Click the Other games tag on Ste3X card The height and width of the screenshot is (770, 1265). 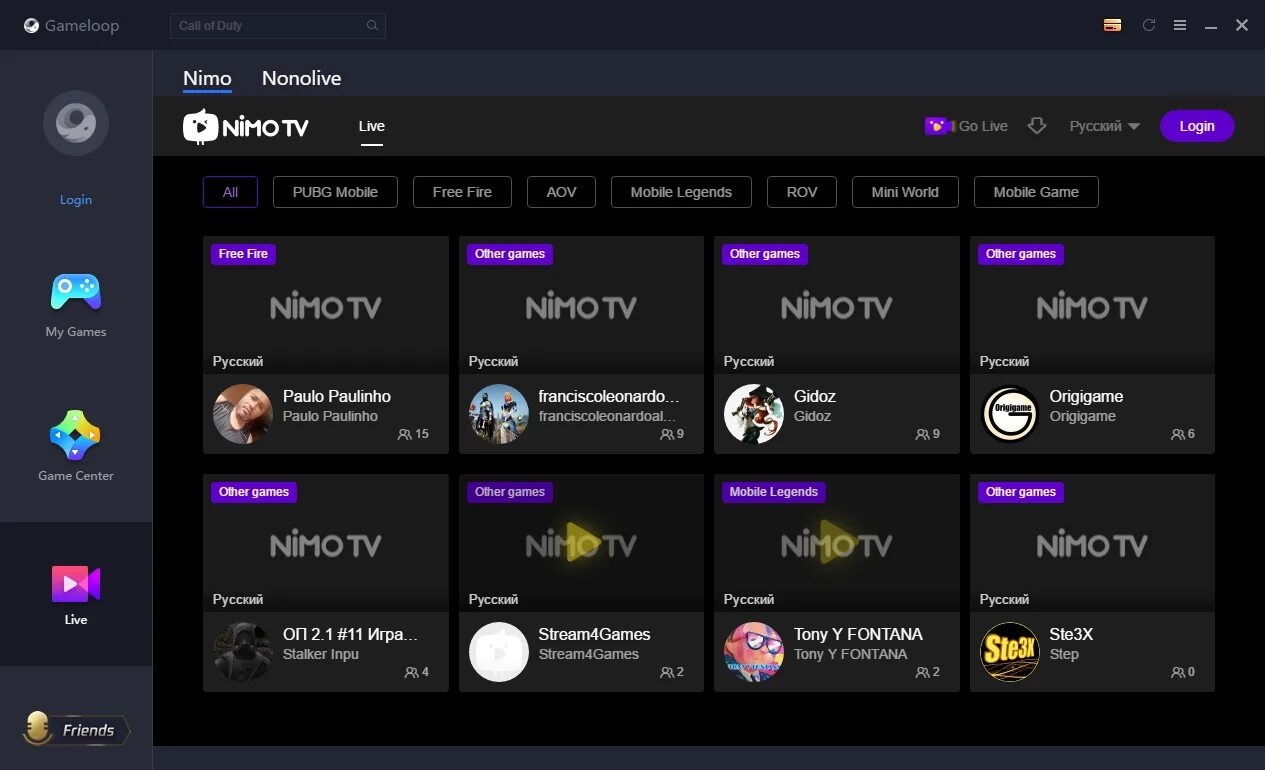click(1021, 492)
